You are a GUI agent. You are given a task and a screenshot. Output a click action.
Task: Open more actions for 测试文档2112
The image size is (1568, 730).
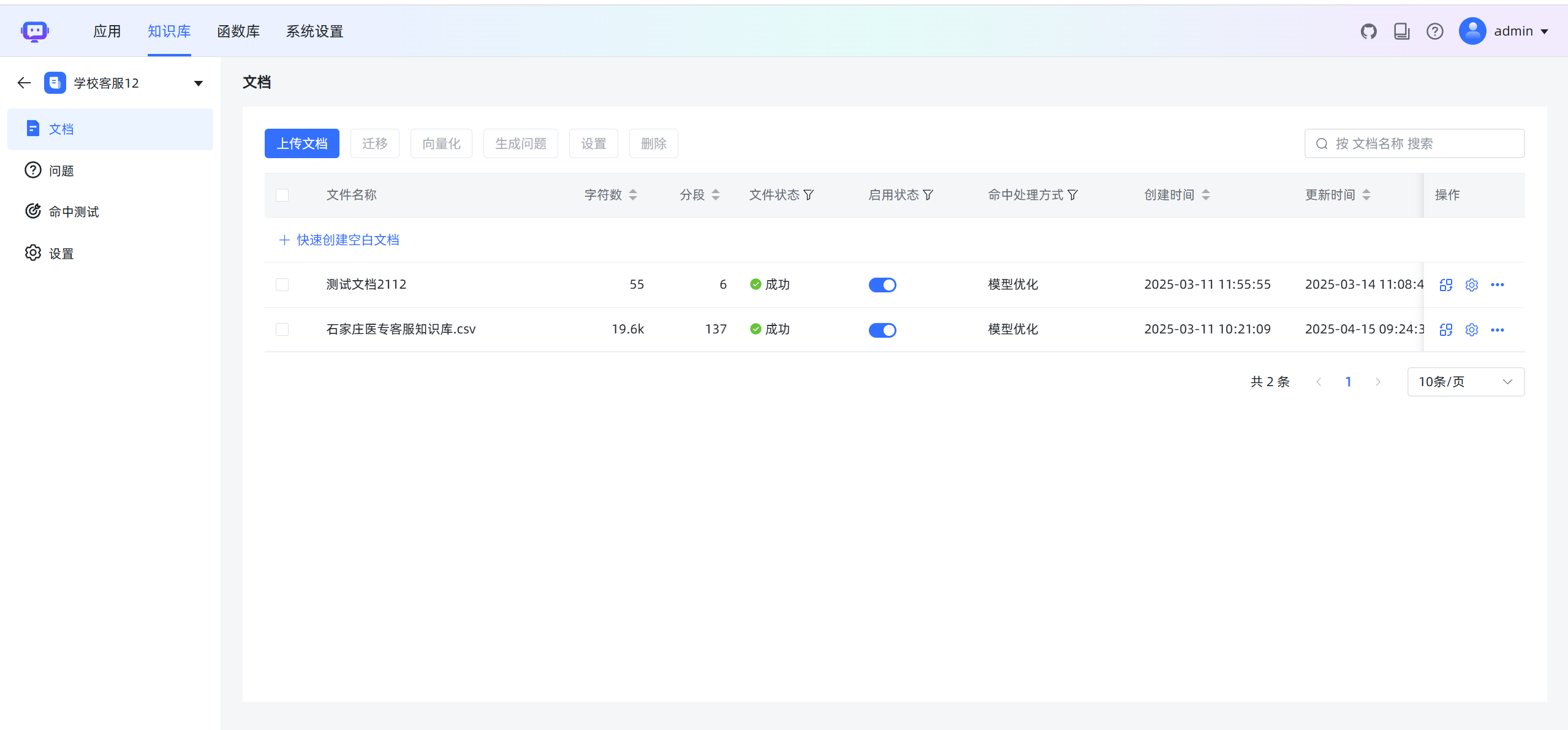(1497, 285)
